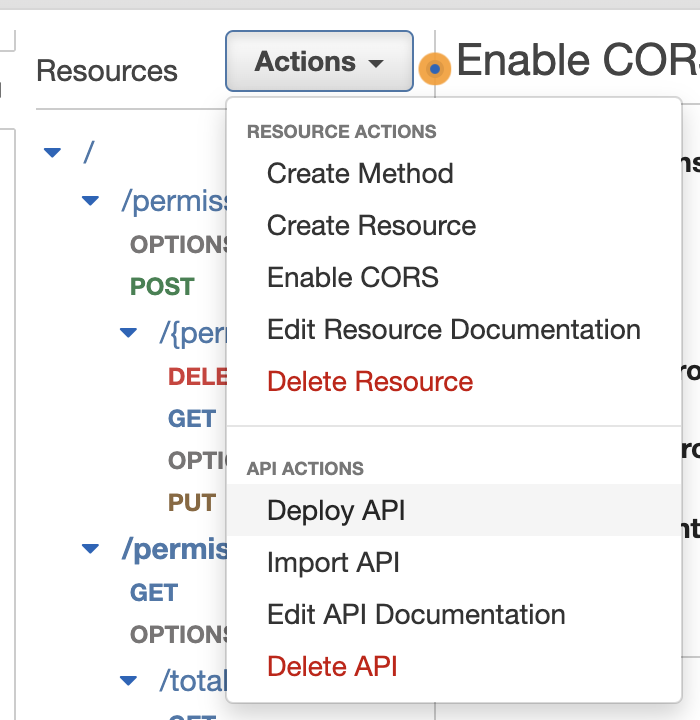Select the brown PUT method

coord(192,503)
